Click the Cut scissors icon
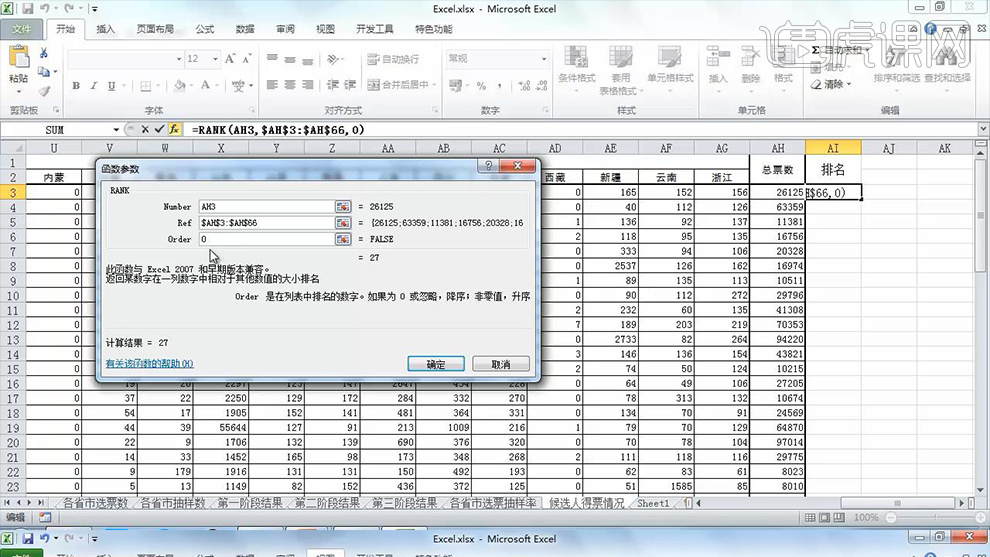 point(44,53)
